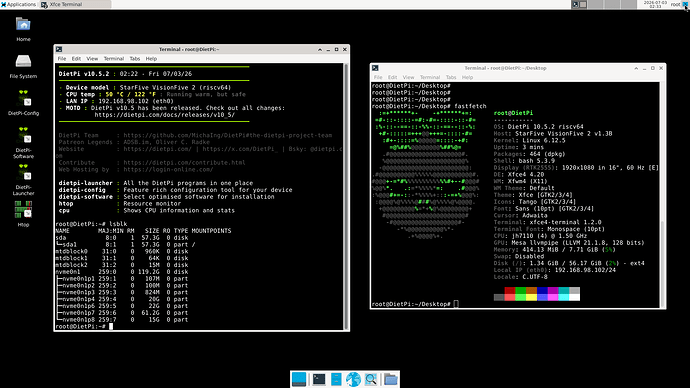Maximize the left terminal window
690x388 pixels.
click(337, 50)
